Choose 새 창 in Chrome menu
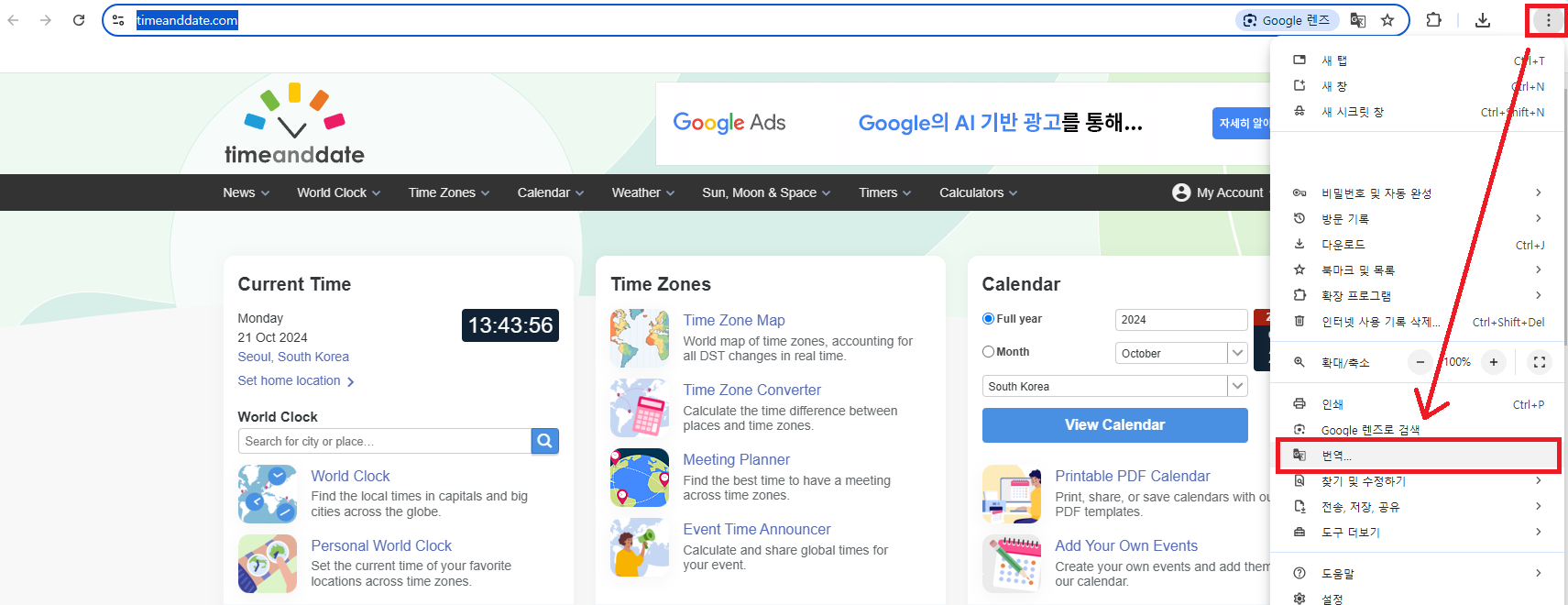 pos(1418,86)
